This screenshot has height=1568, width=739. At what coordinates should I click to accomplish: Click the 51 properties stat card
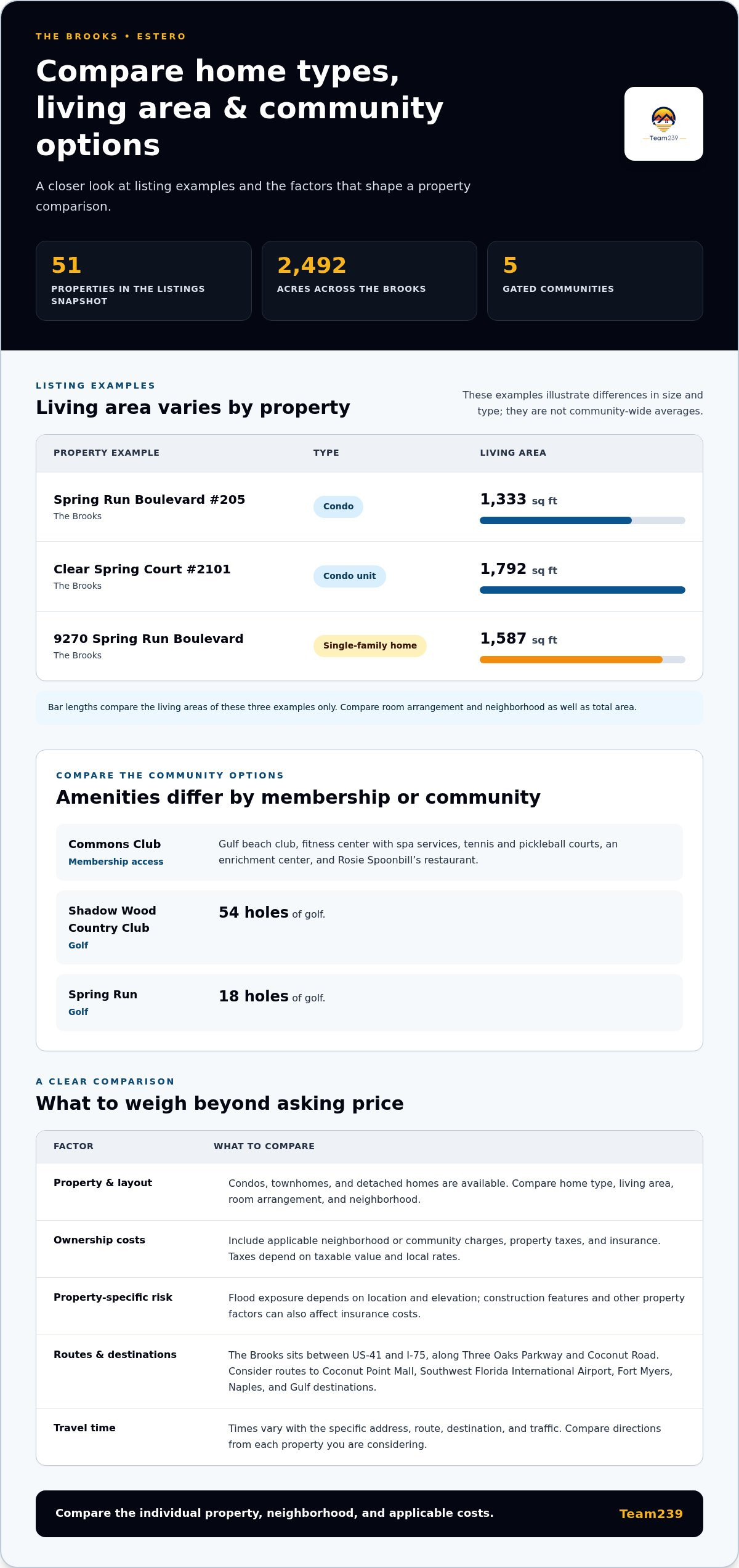(143, 281)
